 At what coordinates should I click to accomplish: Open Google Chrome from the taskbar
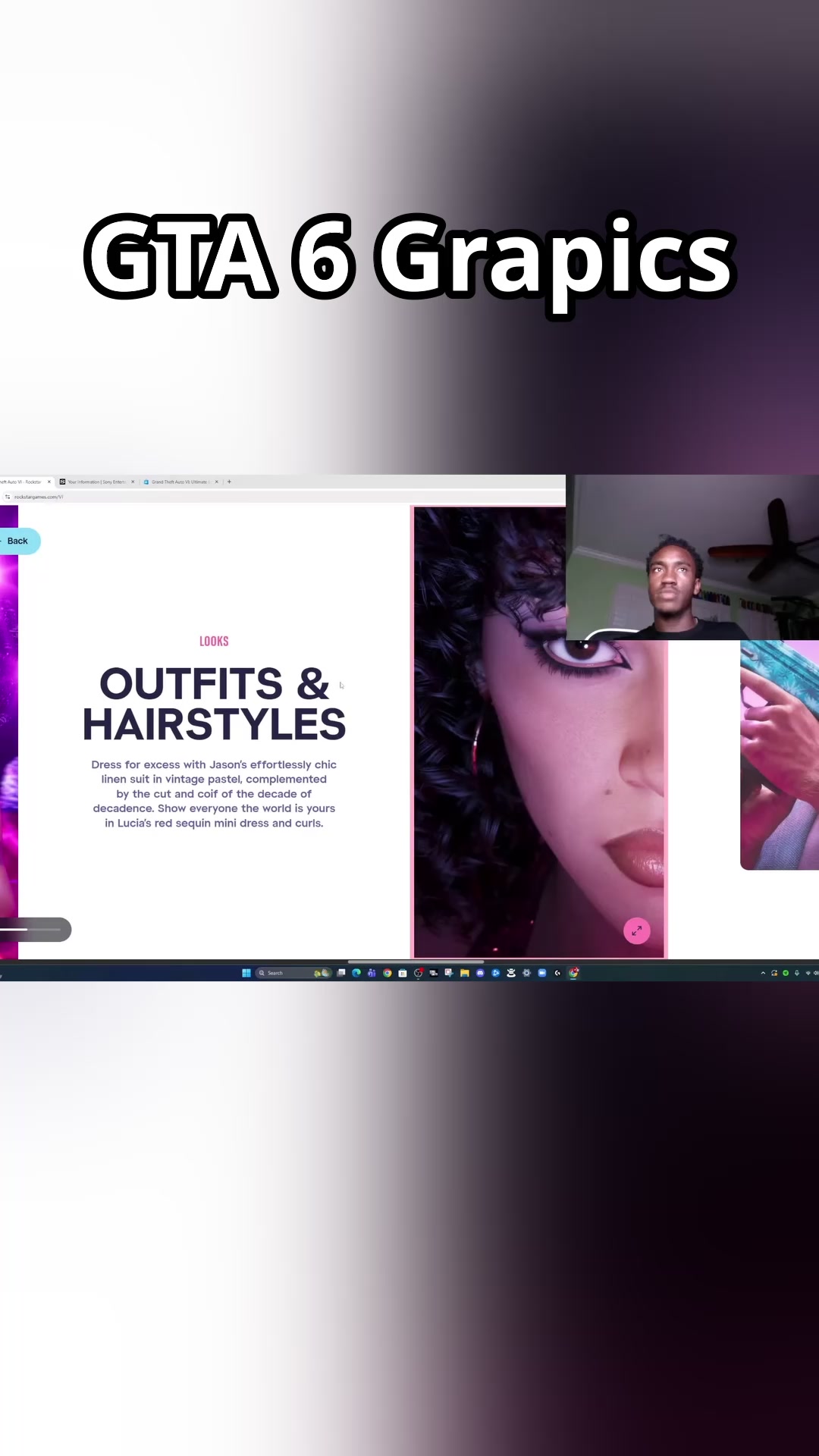click(388, 973)
